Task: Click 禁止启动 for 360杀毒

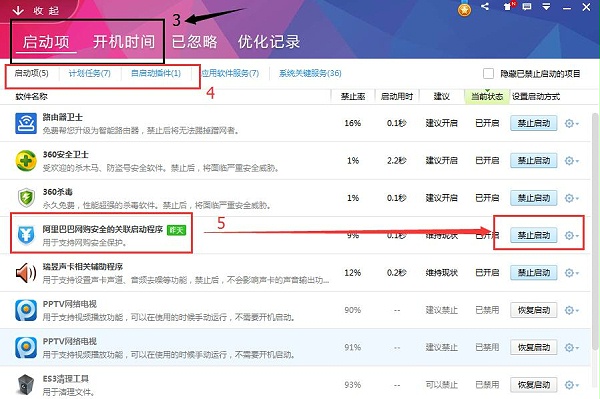Action: click(x=533, y=198)
